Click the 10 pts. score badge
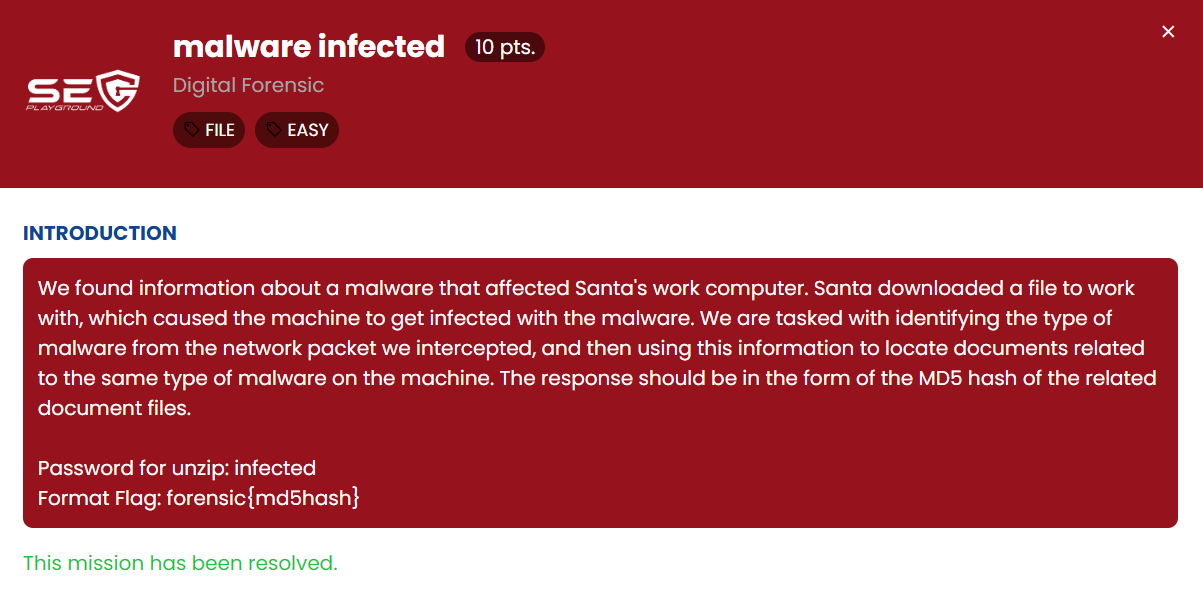 (505, 47)
